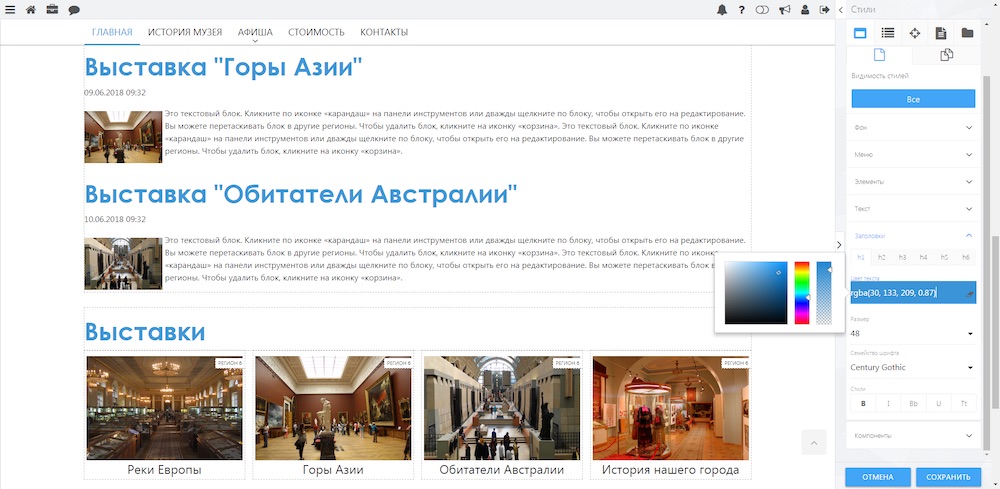Image resolution: width=1000 pixels, height=489 pixels.
Task: Click the logout arrow icon
Action: (x=825, y=10)
